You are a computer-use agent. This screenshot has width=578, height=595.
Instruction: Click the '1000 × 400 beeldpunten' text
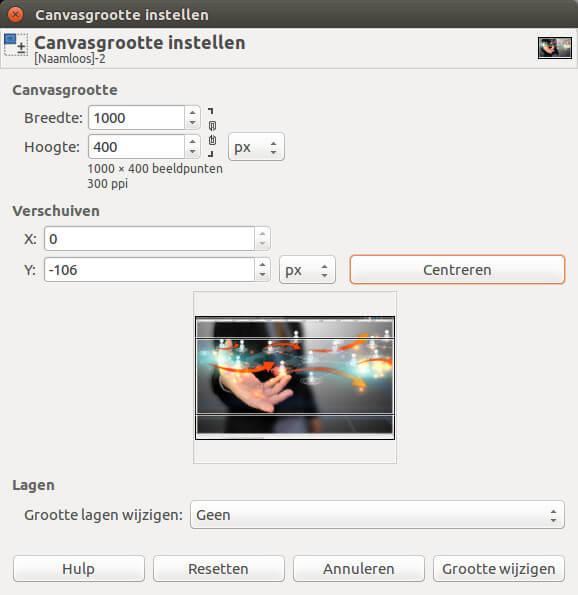click(155, 168)
